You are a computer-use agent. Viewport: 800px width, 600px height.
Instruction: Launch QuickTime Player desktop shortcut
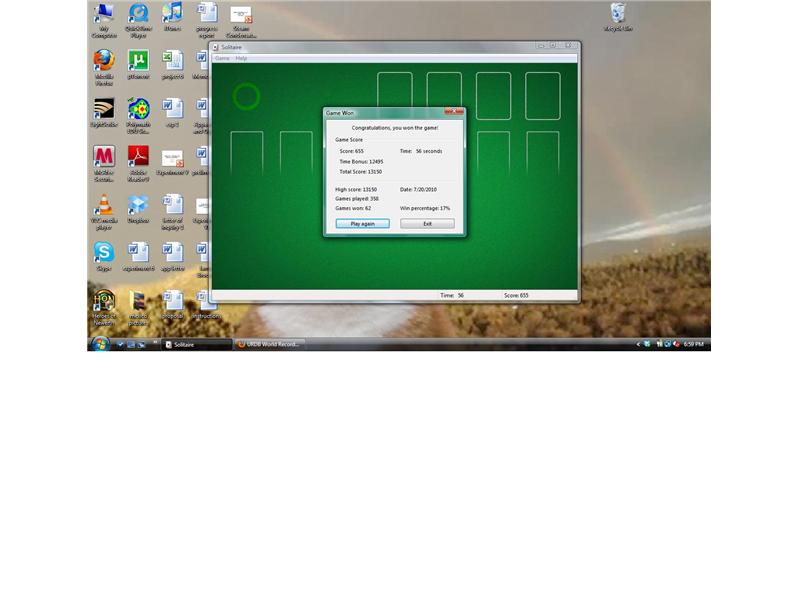click(138, 20)
